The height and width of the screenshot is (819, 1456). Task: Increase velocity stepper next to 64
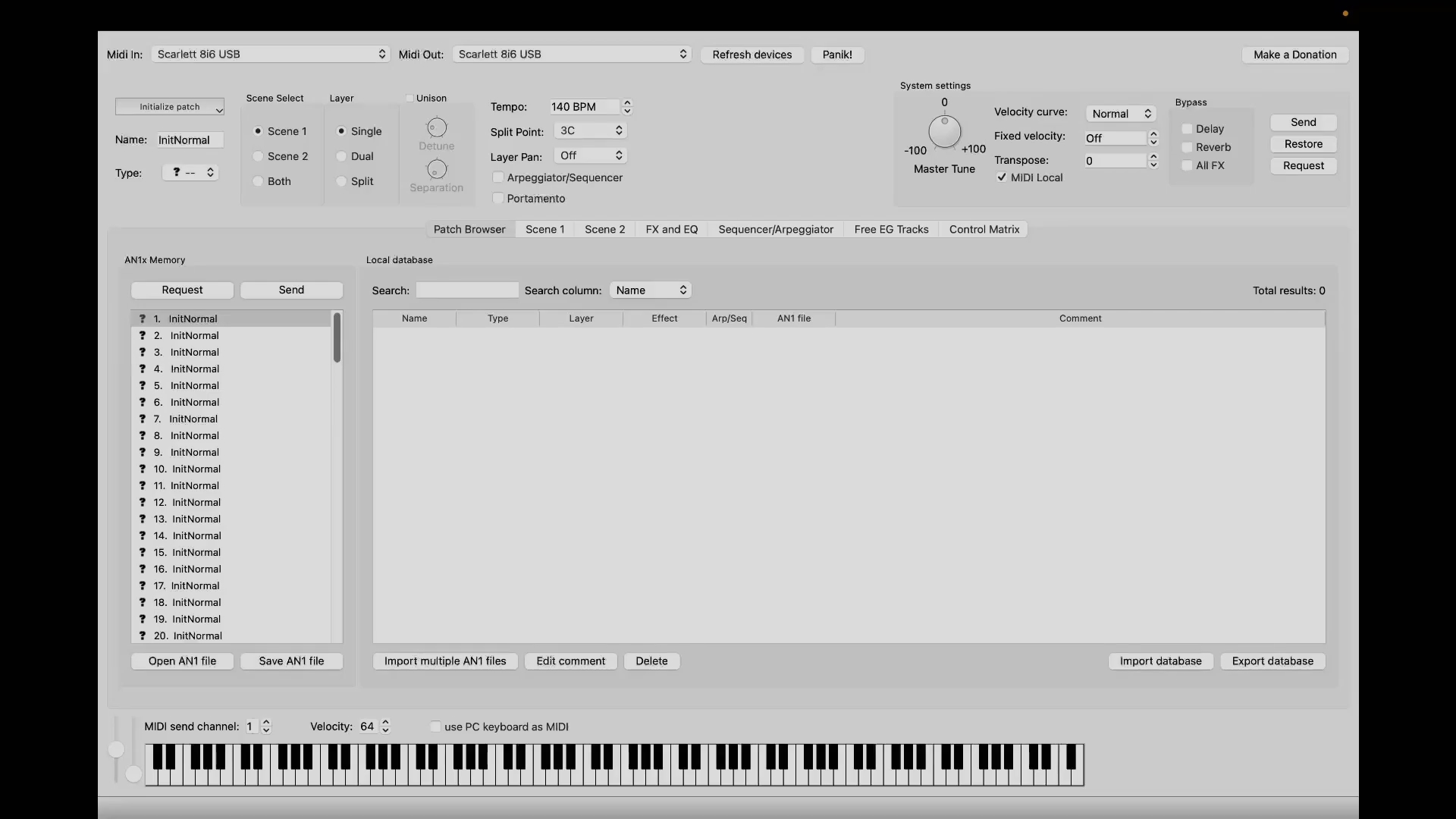[386, 722]
